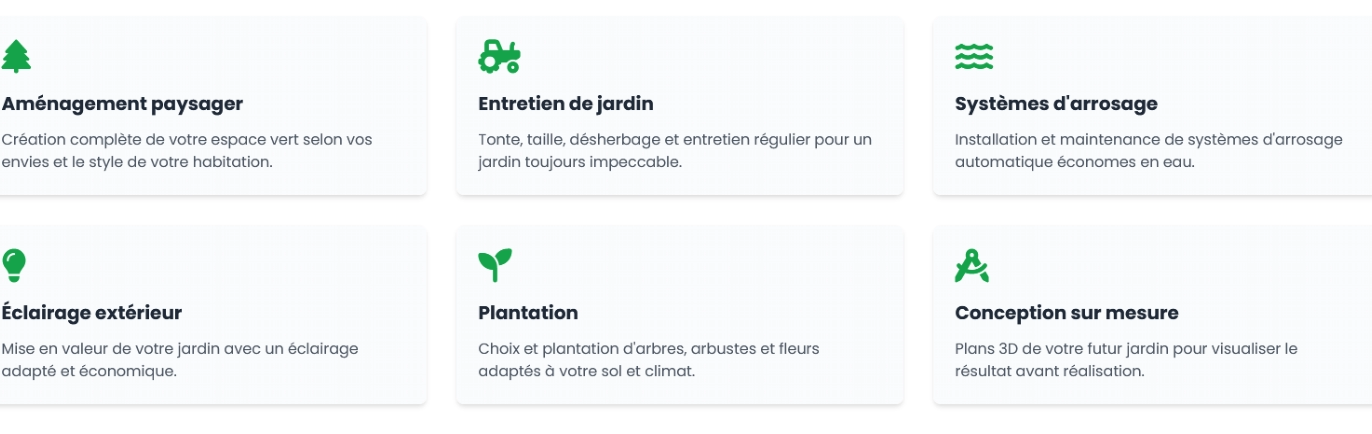1372x434 pixels.
Task: Click the 'Plans 3D de votre futur jardin' text
Action: [1125, 359]
